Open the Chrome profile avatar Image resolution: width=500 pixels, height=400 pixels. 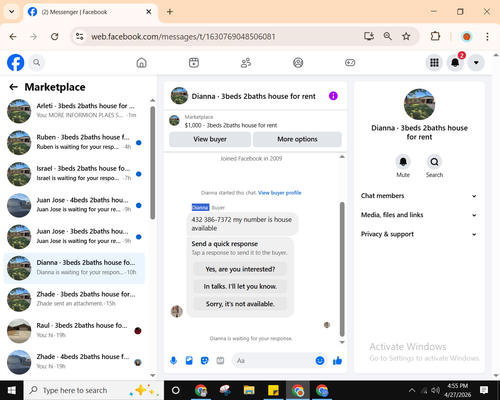click(x=467, y=36)
